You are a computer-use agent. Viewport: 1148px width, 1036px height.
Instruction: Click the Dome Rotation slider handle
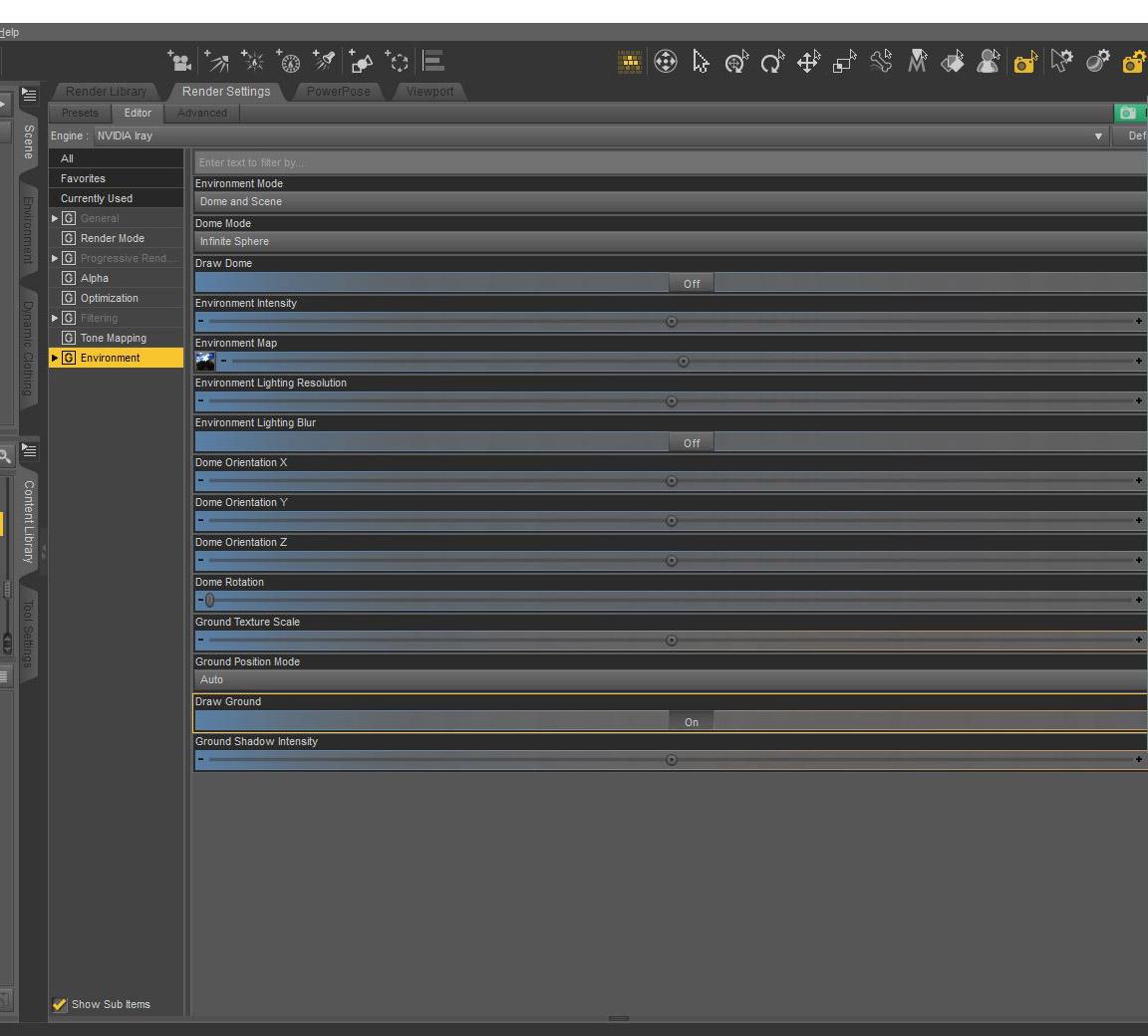[x=209, y=600]
